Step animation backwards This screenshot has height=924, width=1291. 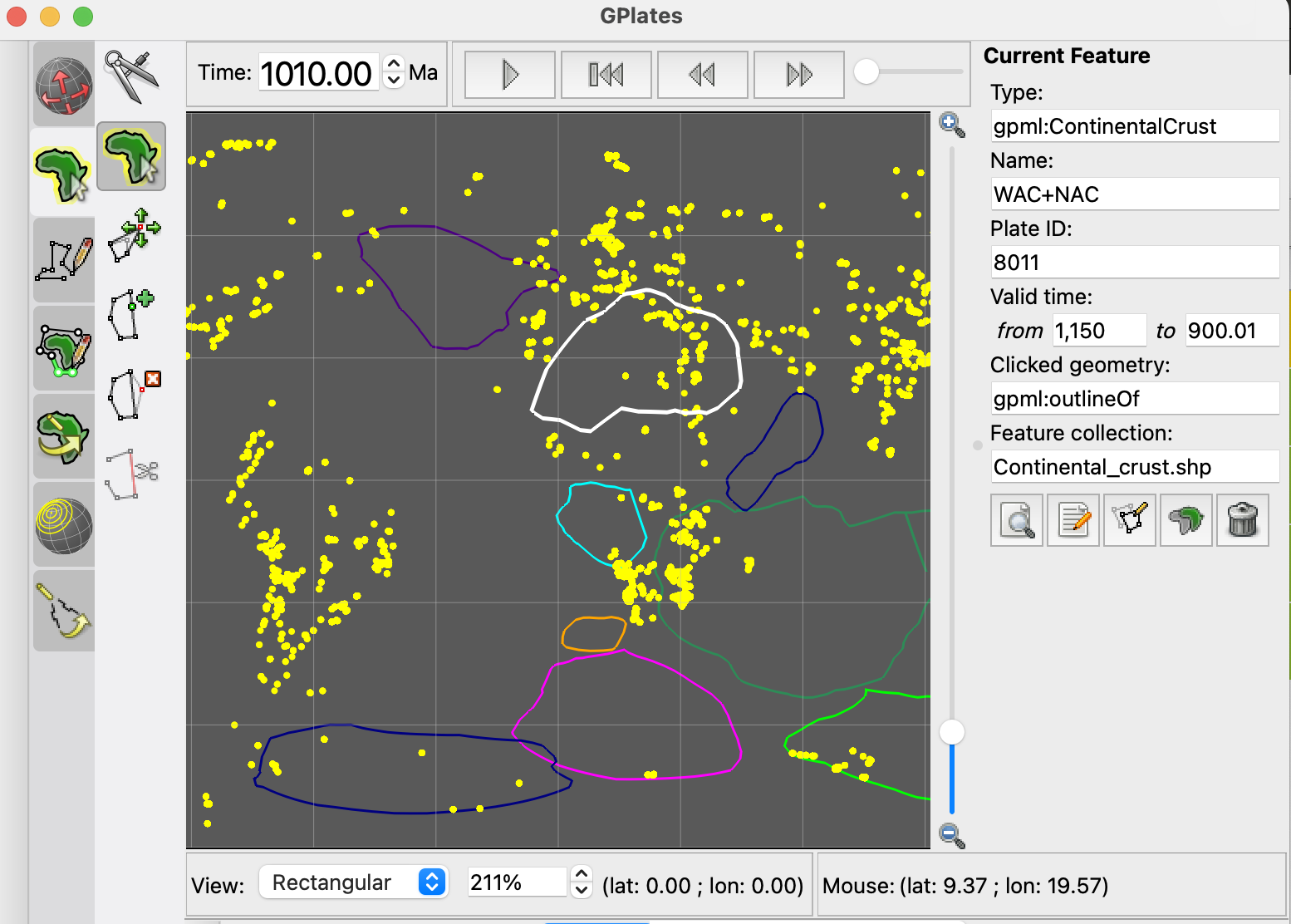coord(703,75)
